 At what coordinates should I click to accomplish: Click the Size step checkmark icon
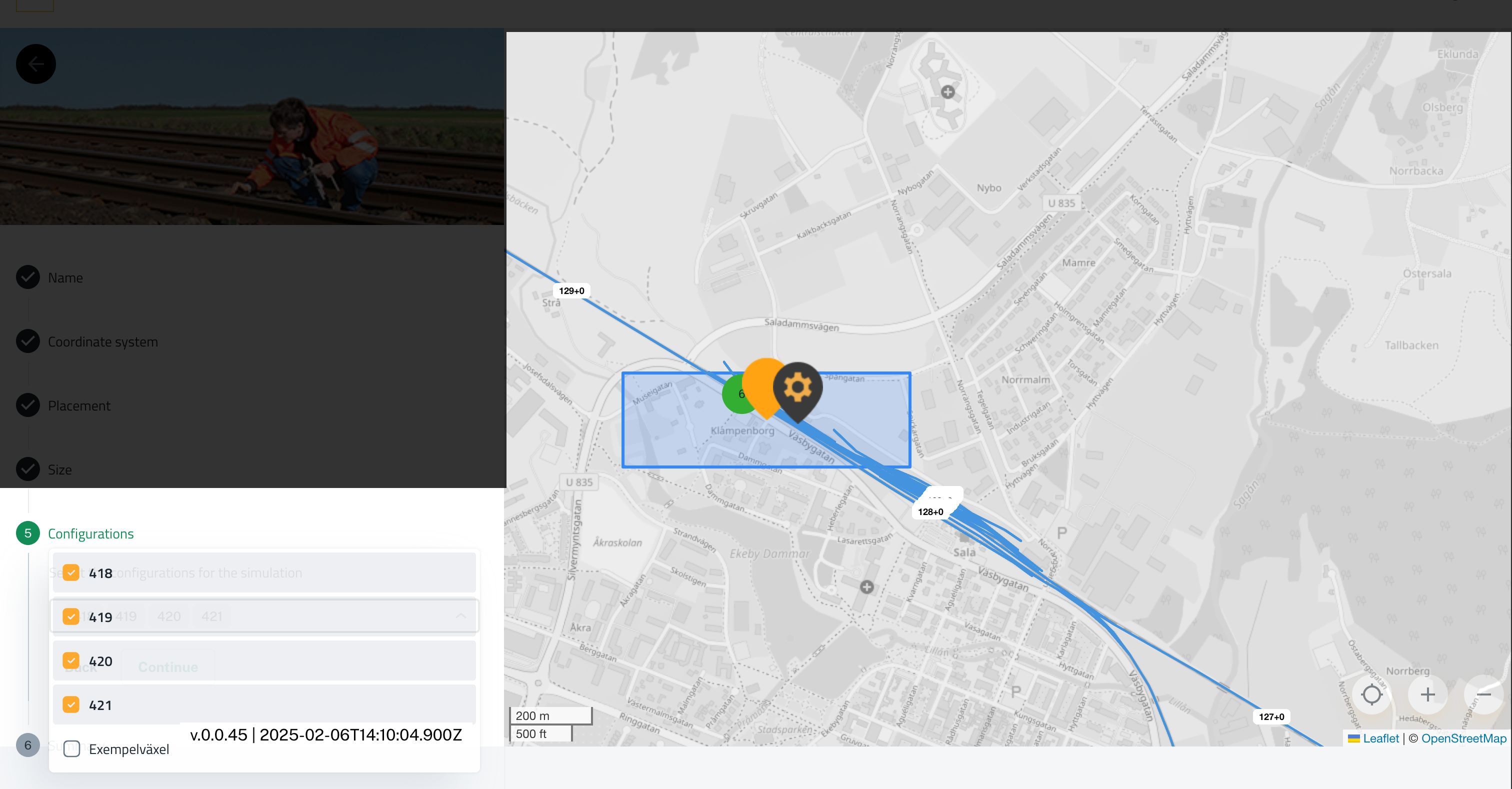(x=27, y=469)
